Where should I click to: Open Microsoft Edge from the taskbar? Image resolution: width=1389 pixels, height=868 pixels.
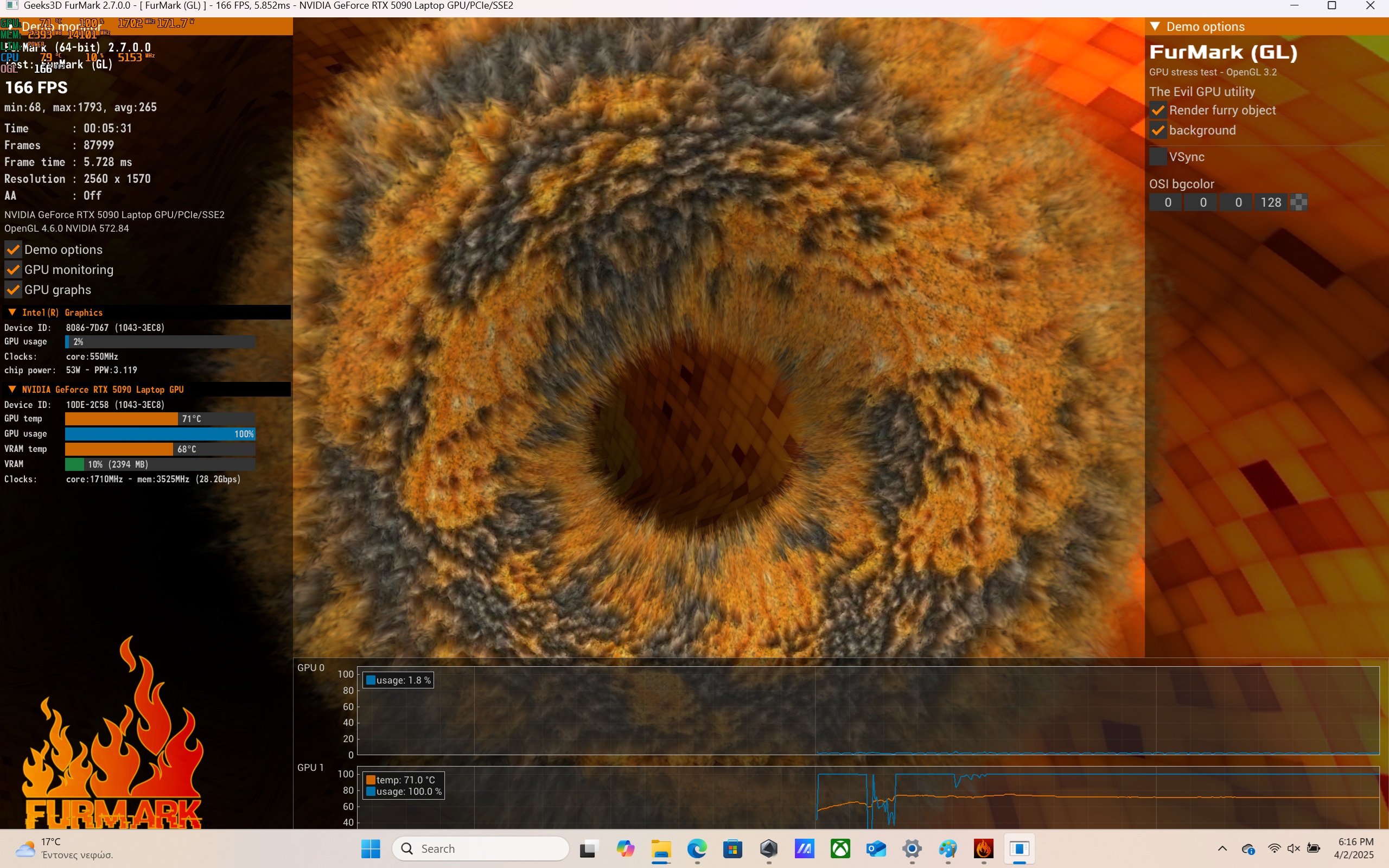[x=697, y=848]
